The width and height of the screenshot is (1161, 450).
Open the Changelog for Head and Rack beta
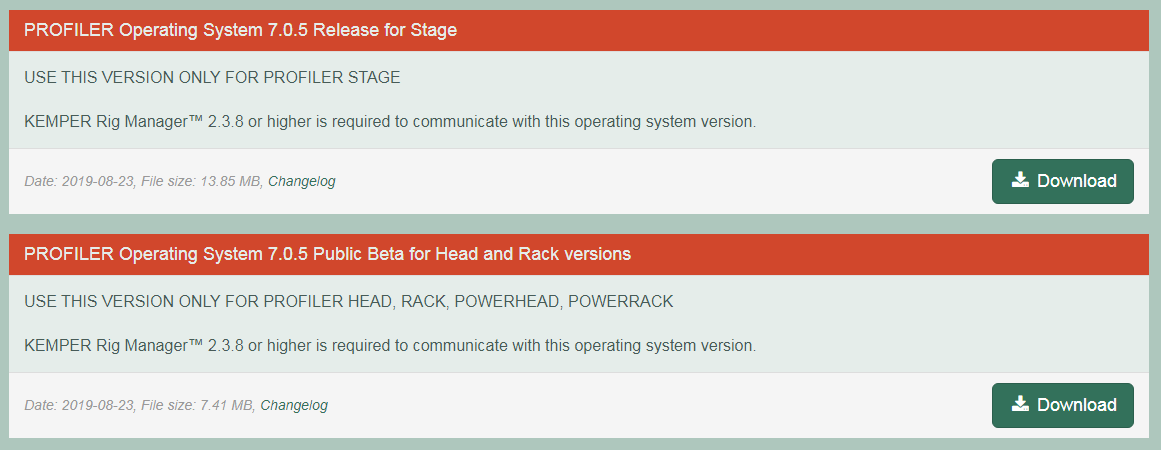[x=294, y=406]
